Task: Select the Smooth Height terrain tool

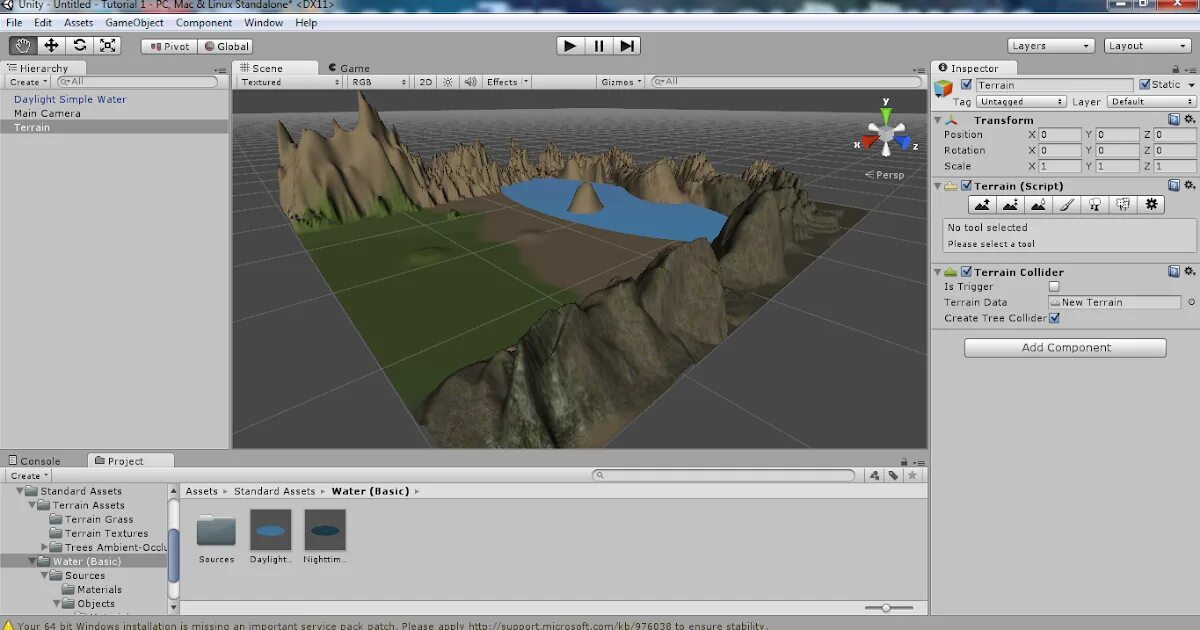Action: 1038,204
